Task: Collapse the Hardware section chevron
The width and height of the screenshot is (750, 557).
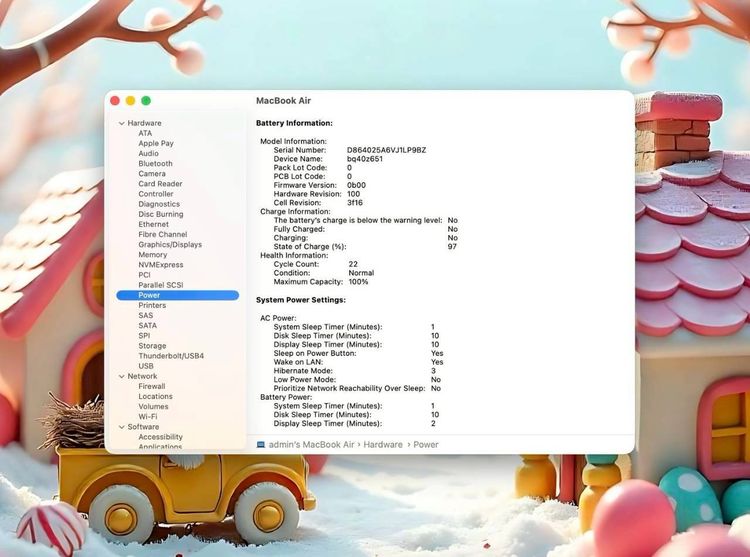Action: [x=121, y=123]
